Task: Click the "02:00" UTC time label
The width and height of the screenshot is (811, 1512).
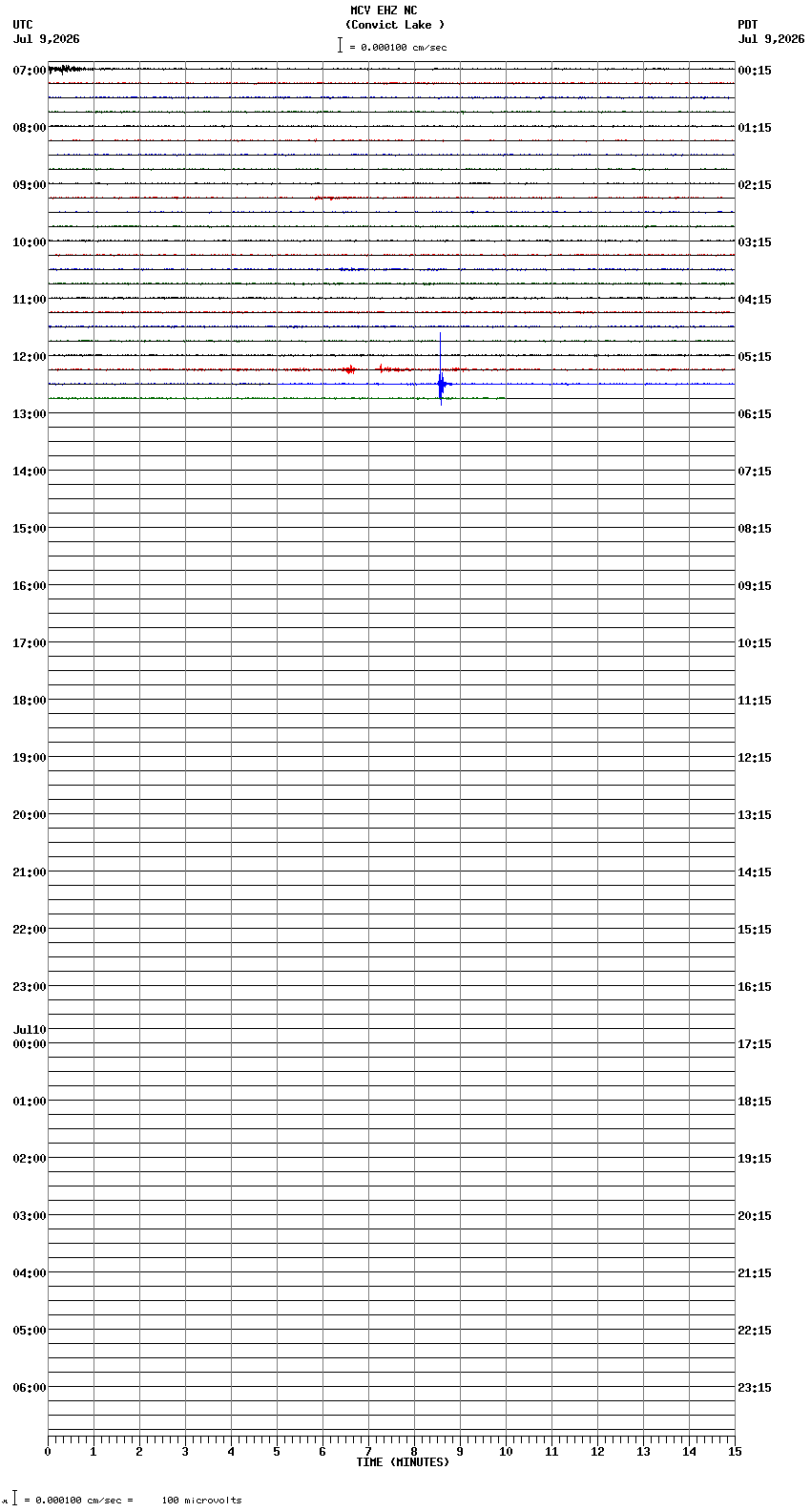Action: coord(30,1159)
